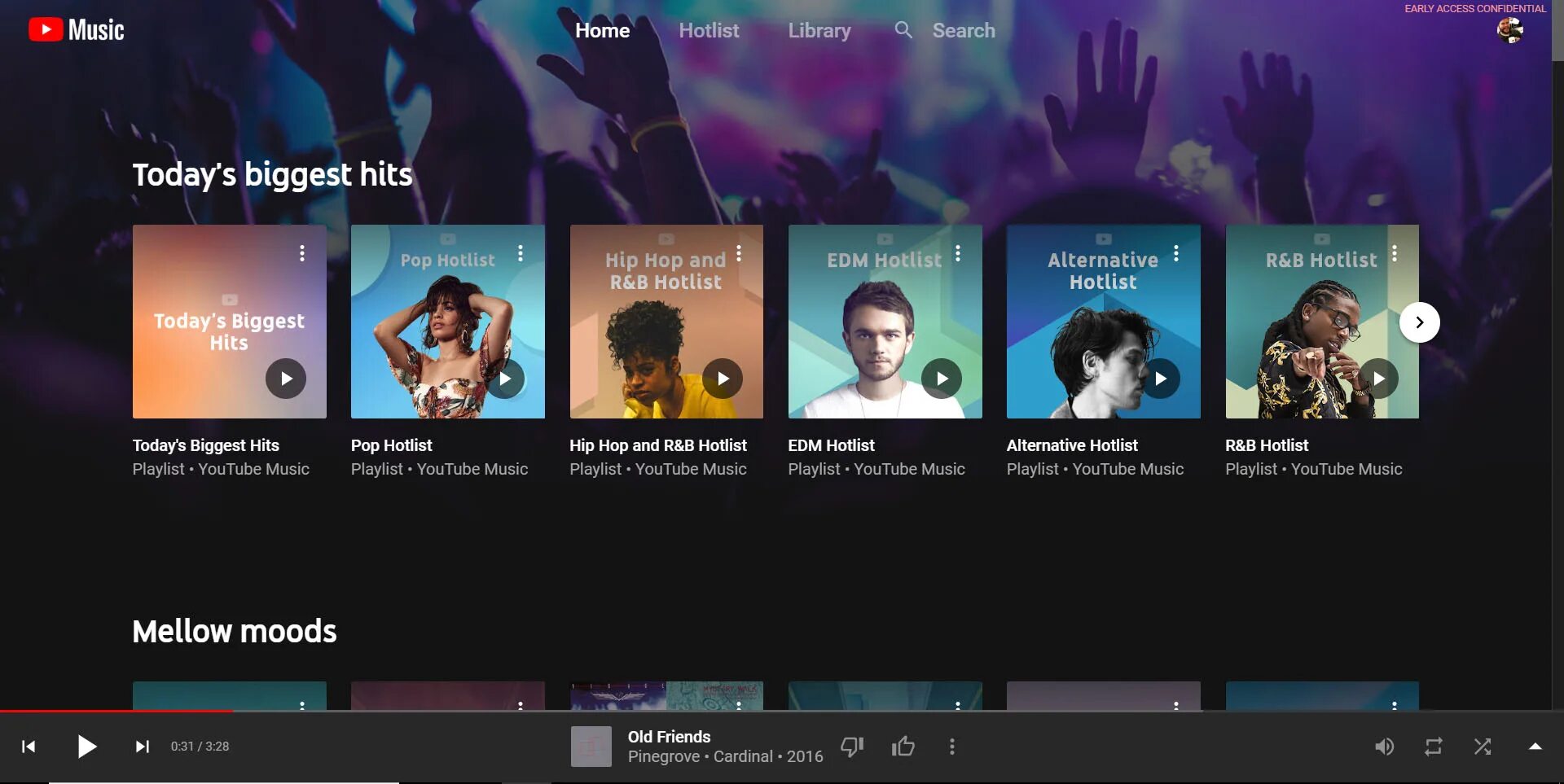Open the Pop Hotlist title link
This screenshot has height=784, width=1564.
click(392, 445)
